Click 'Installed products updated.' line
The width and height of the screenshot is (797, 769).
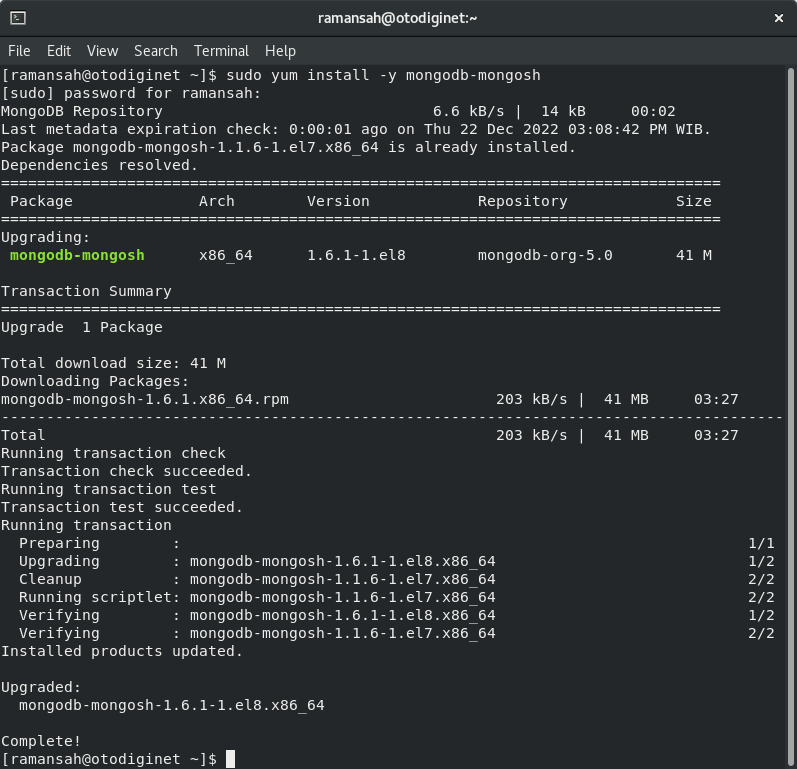[122, 651]
